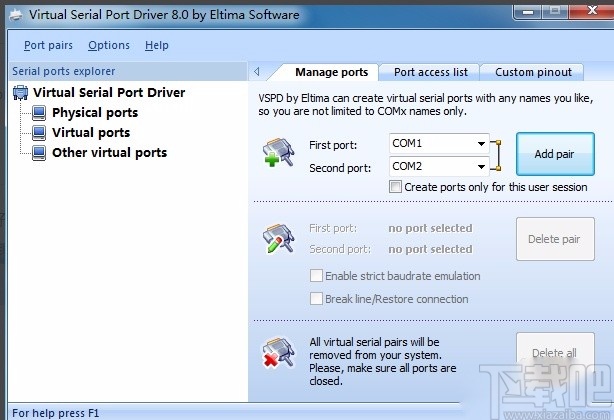Select Other virtual ports in the tree
This screenshot has height=420, width=614.
(x=110, y=153)
